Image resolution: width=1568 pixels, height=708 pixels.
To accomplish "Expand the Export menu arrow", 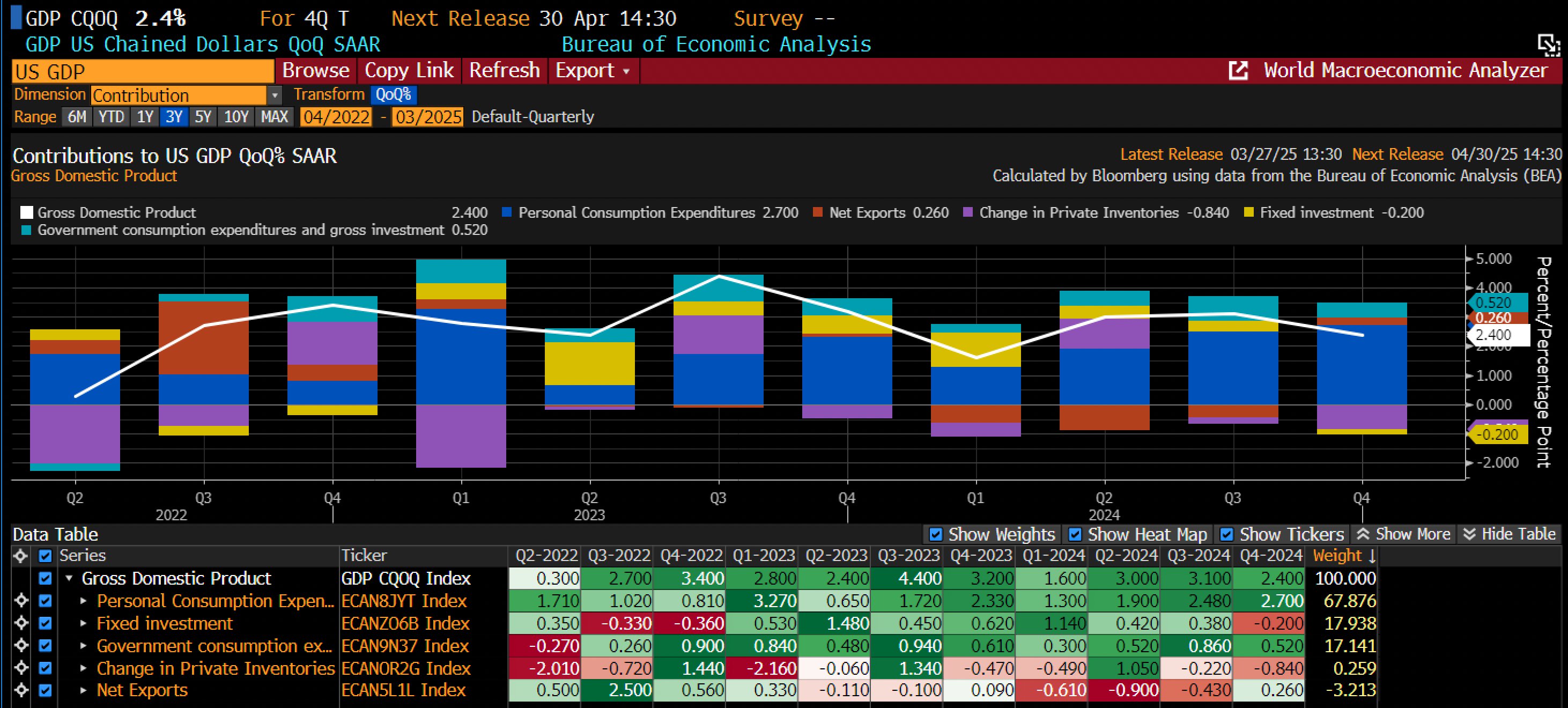I will [x=626, y=71].
